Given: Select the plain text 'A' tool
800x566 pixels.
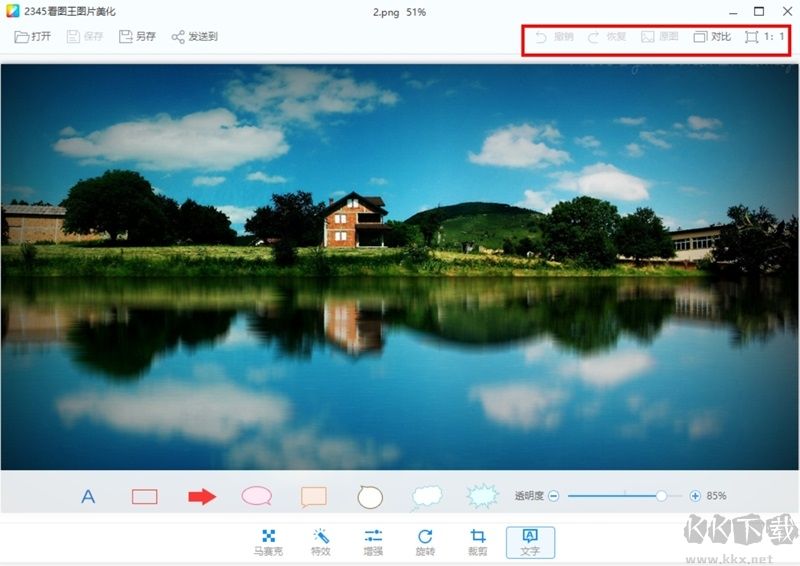Looking at the screenshot, I should pyautogui.click(x=88, y=496).
